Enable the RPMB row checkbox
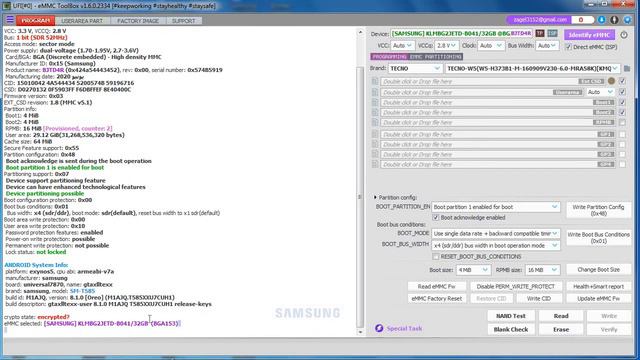 point(622,122)
